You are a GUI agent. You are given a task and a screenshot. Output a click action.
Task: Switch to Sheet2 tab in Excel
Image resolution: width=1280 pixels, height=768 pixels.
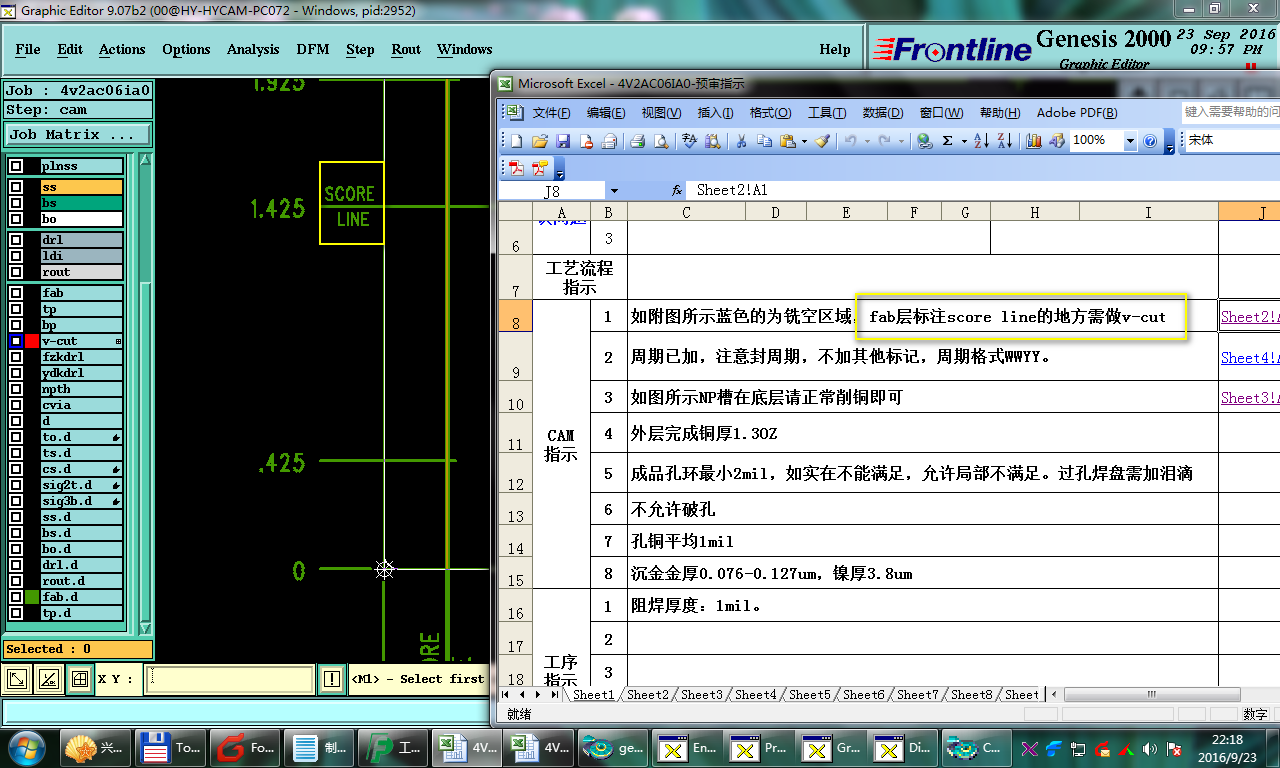coord(647,694)
